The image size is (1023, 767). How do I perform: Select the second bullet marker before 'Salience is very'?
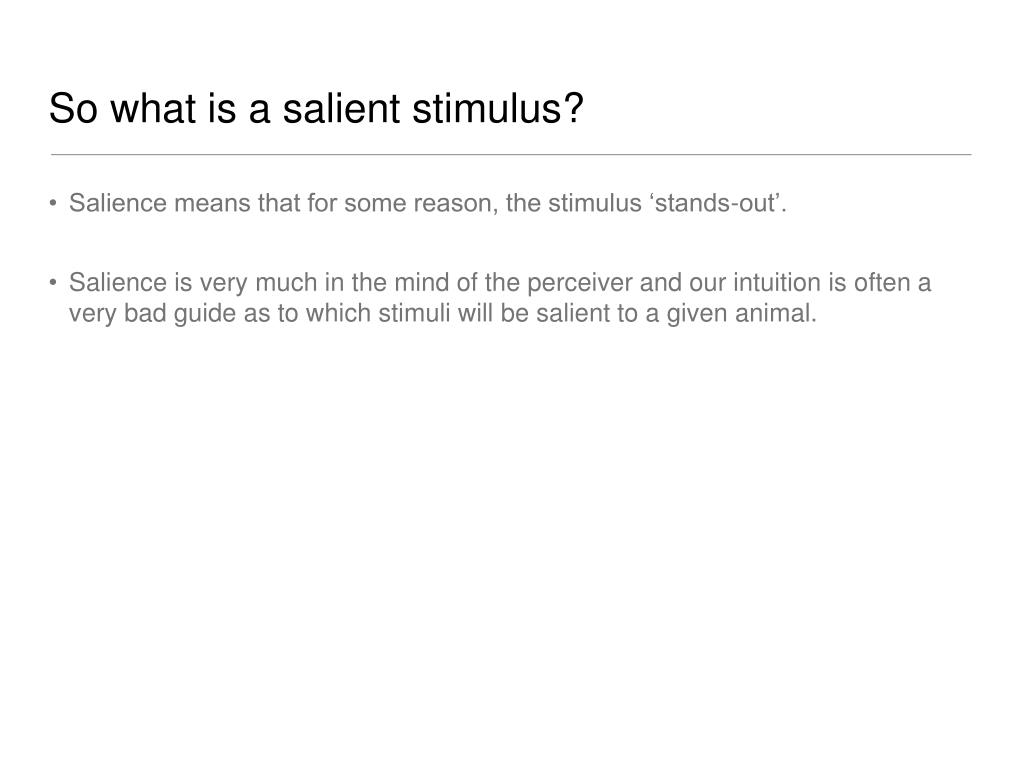pos(53,282)
